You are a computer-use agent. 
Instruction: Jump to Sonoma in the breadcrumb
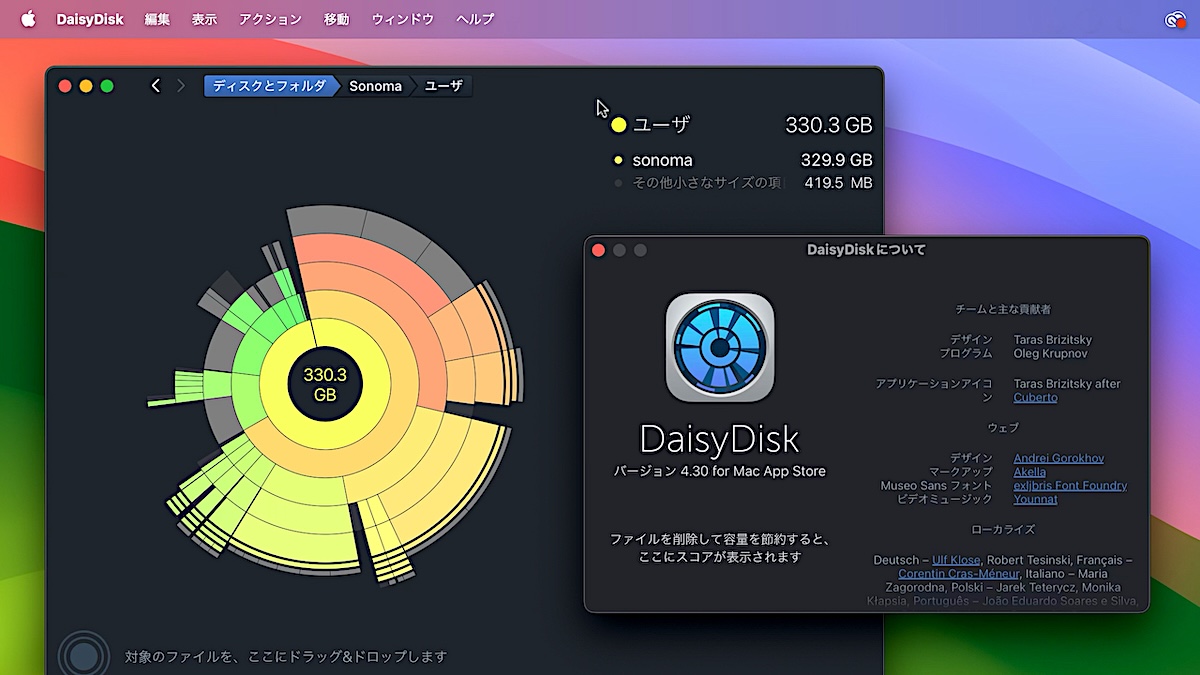pyautogui.click(x=375, y=86)
